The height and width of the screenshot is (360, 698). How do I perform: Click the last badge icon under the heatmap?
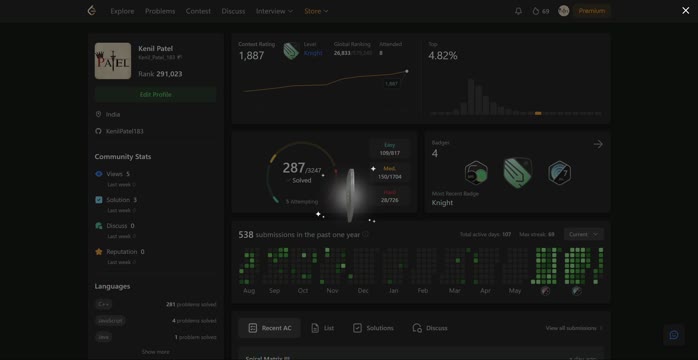pos(576,291)
